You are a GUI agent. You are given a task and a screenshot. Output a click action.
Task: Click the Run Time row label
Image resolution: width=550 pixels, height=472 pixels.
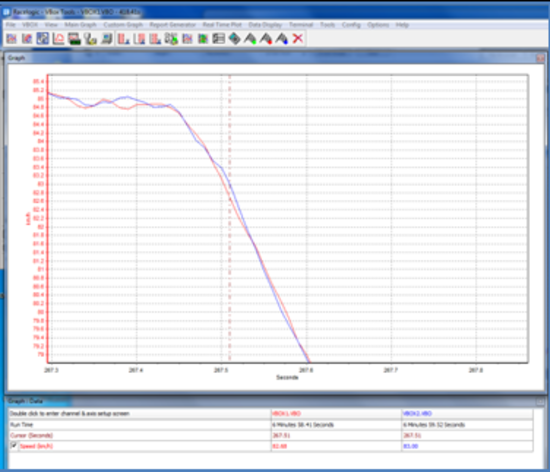click(x=21, y=424)
